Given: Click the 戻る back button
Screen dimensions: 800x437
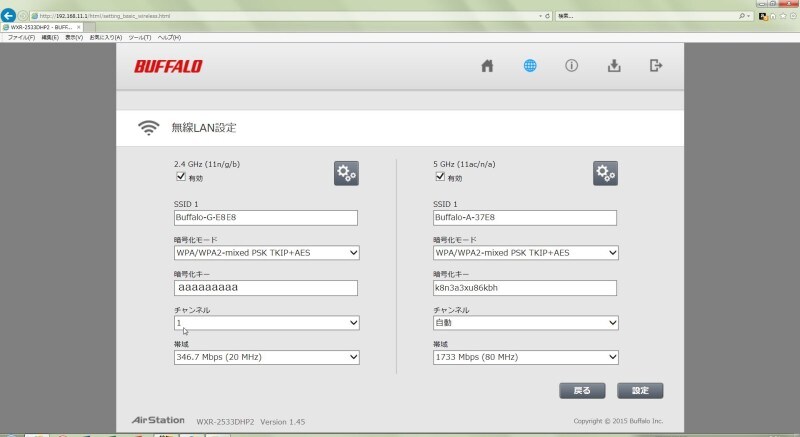Looking at the screenshot, I should click(582, 391).
